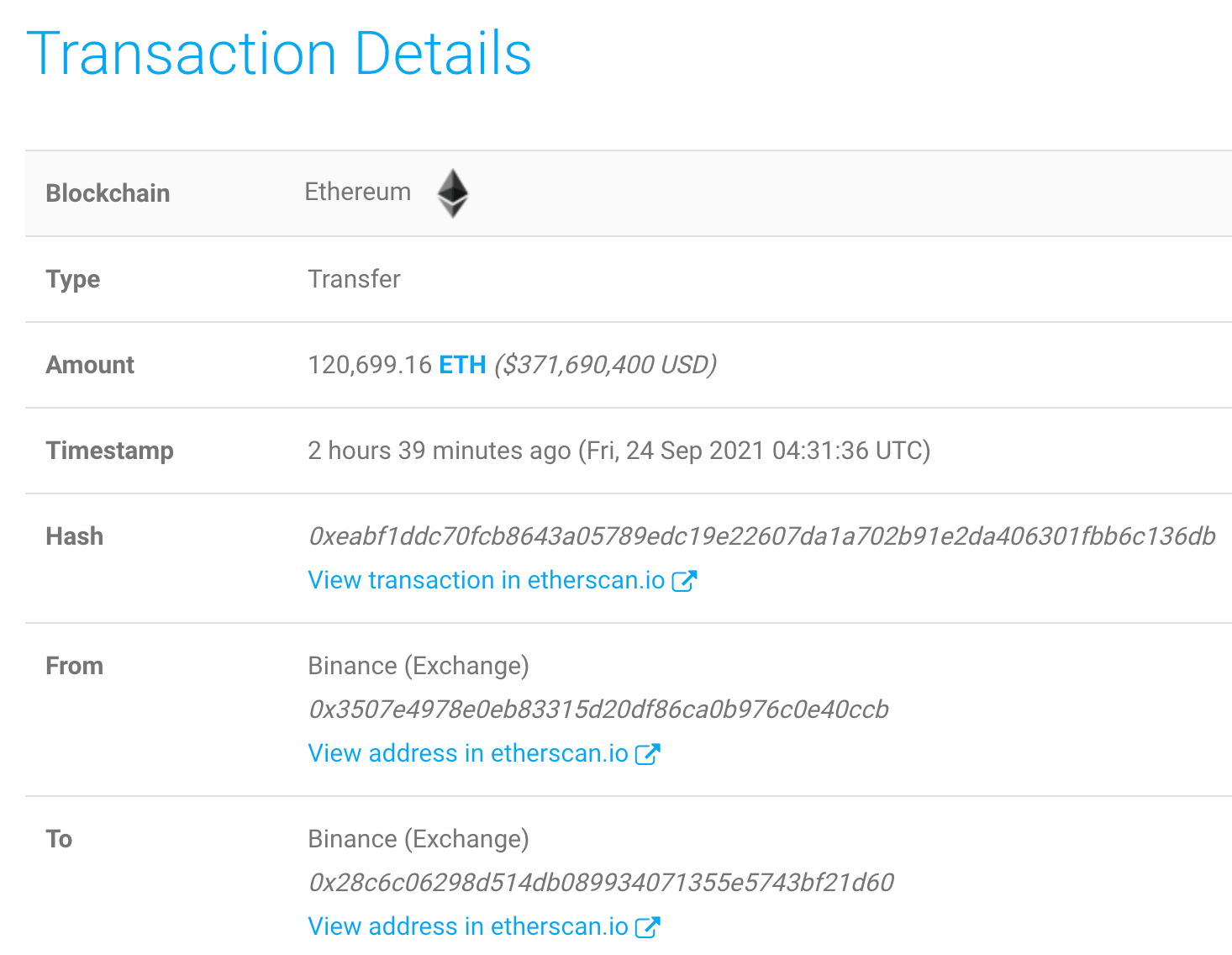Select the Binance recipient address 0x28c6c06298...
The image size is (1232, 955).
click(600, 882)
